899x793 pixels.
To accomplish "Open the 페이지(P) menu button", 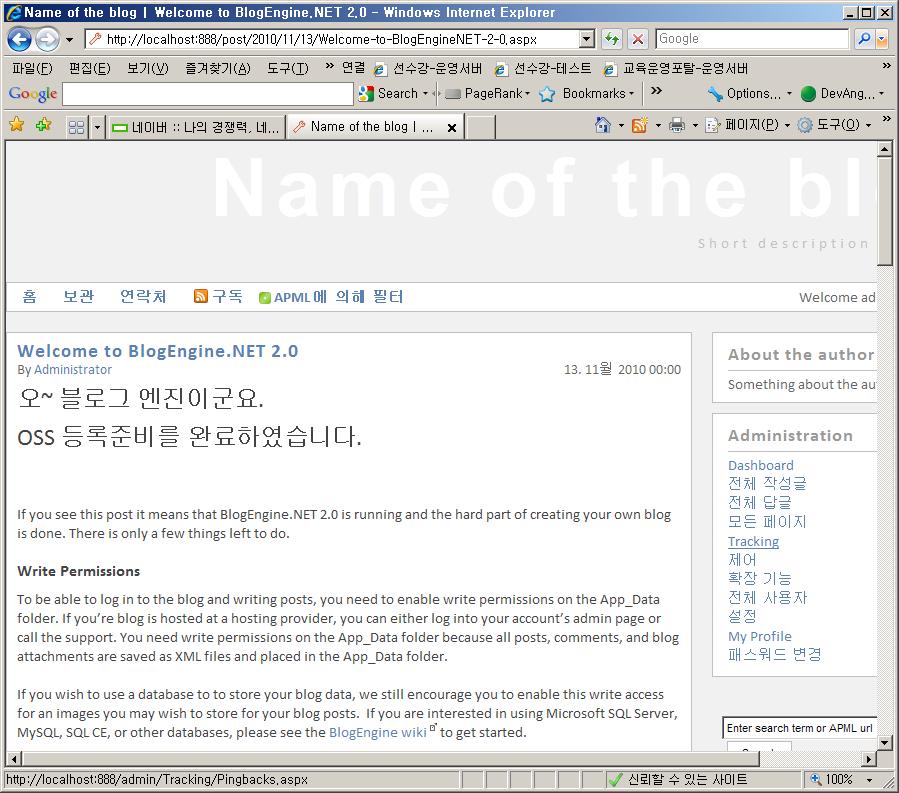I will coord(748,124).
